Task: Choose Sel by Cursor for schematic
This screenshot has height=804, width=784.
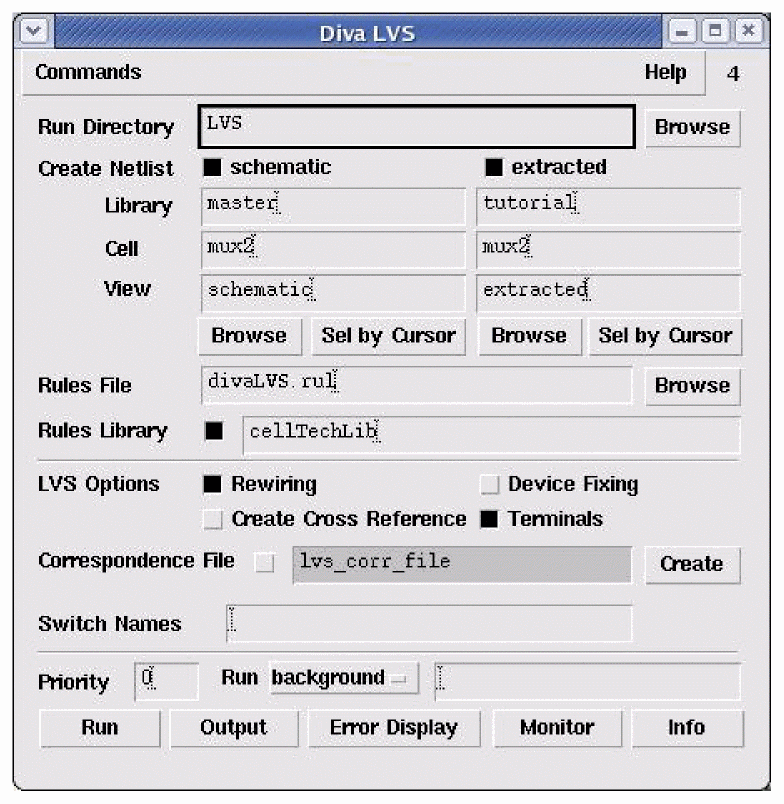Action: point(389,336)
